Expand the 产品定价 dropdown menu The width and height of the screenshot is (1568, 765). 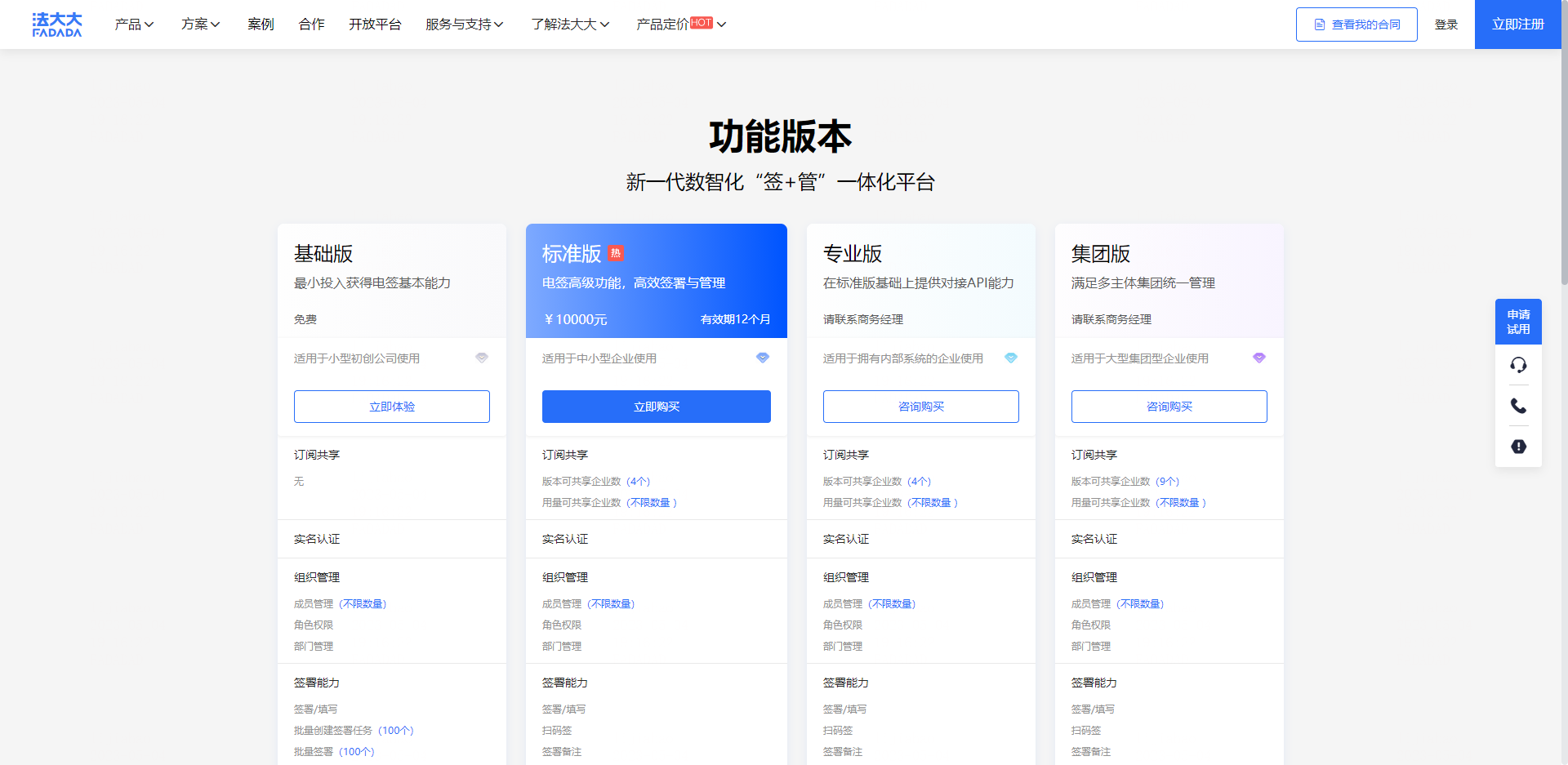pos(681,24)
